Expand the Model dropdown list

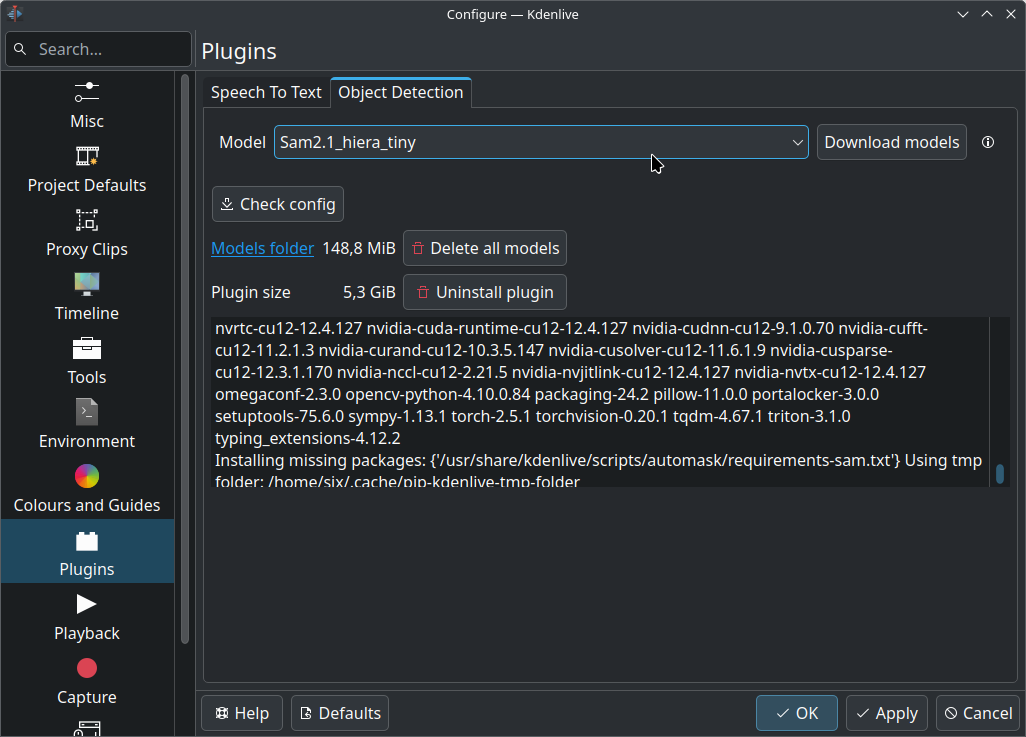pyautogui.click(x=541, y=142)
